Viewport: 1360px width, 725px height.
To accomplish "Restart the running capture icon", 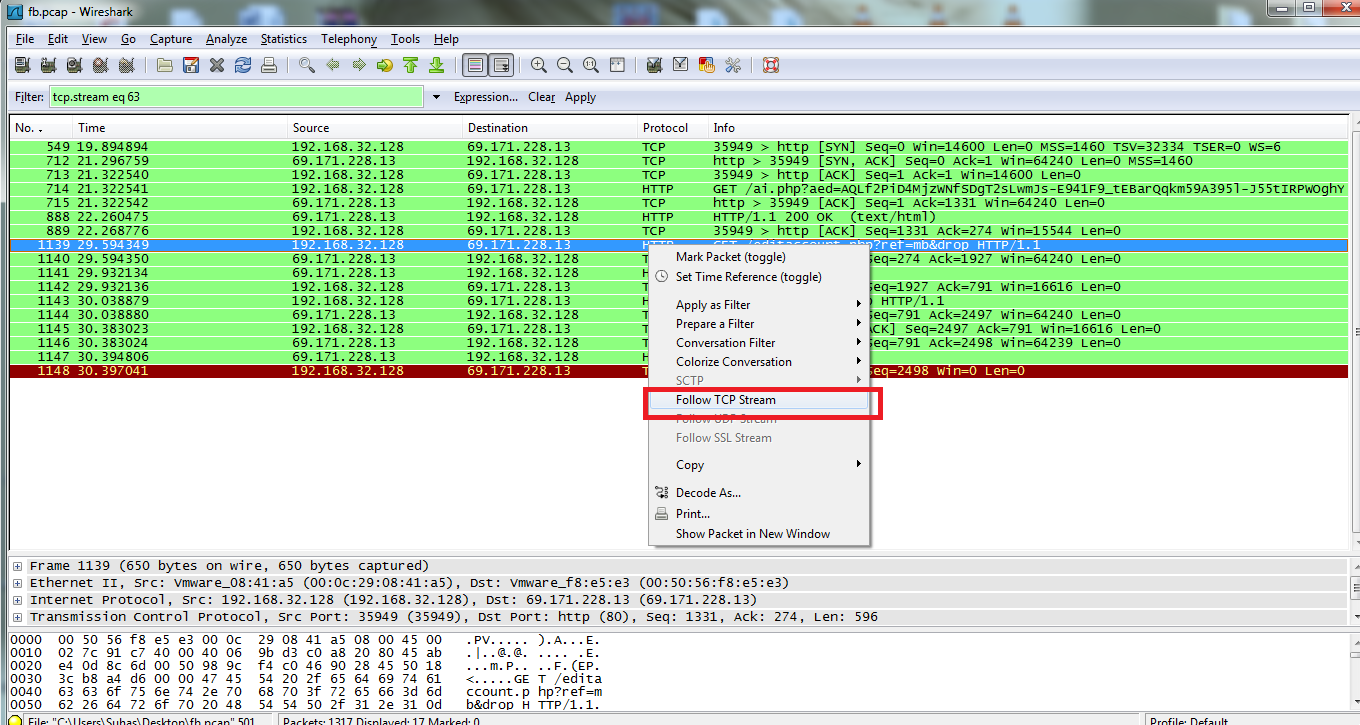I will [126, 66].
